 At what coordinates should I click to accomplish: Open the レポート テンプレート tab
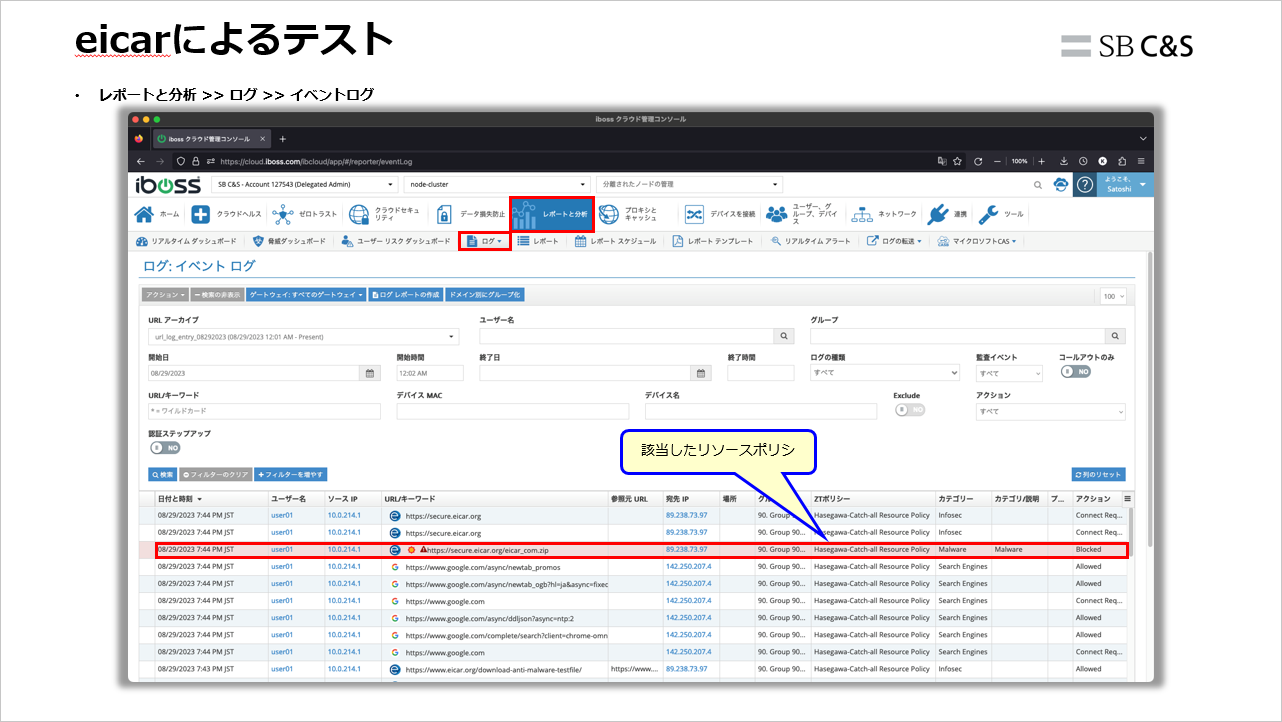pos(713,241)
